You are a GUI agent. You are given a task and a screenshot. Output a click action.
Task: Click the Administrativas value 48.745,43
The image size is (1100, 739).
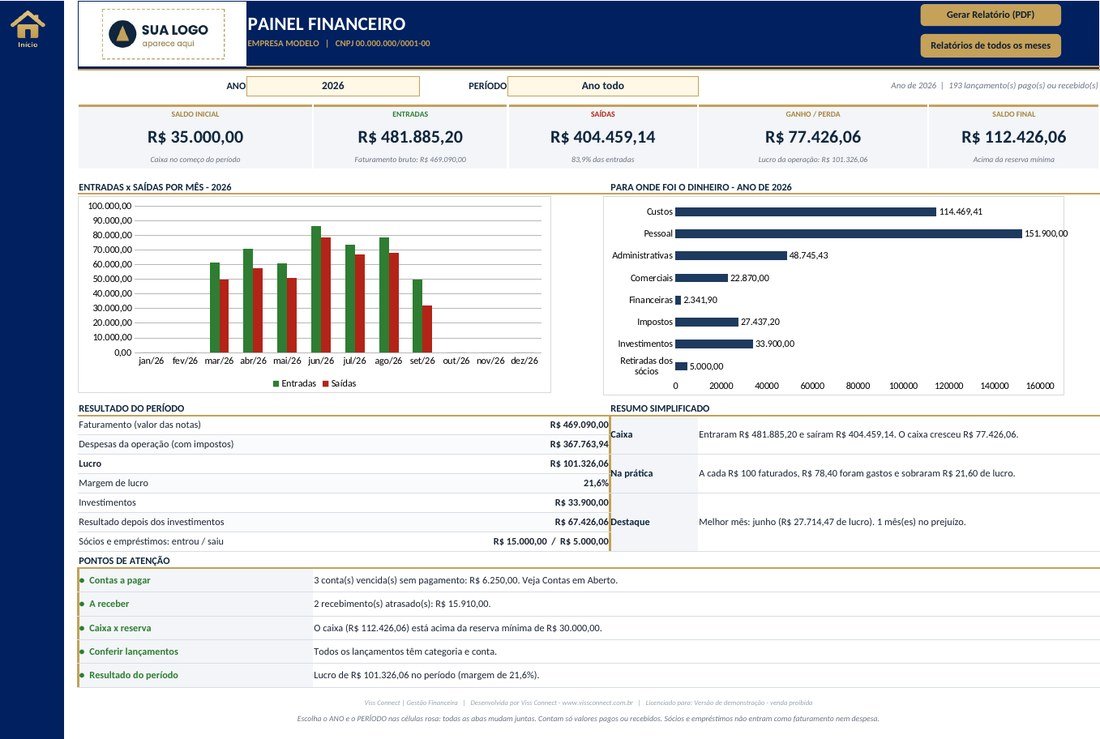pos(808,255)
